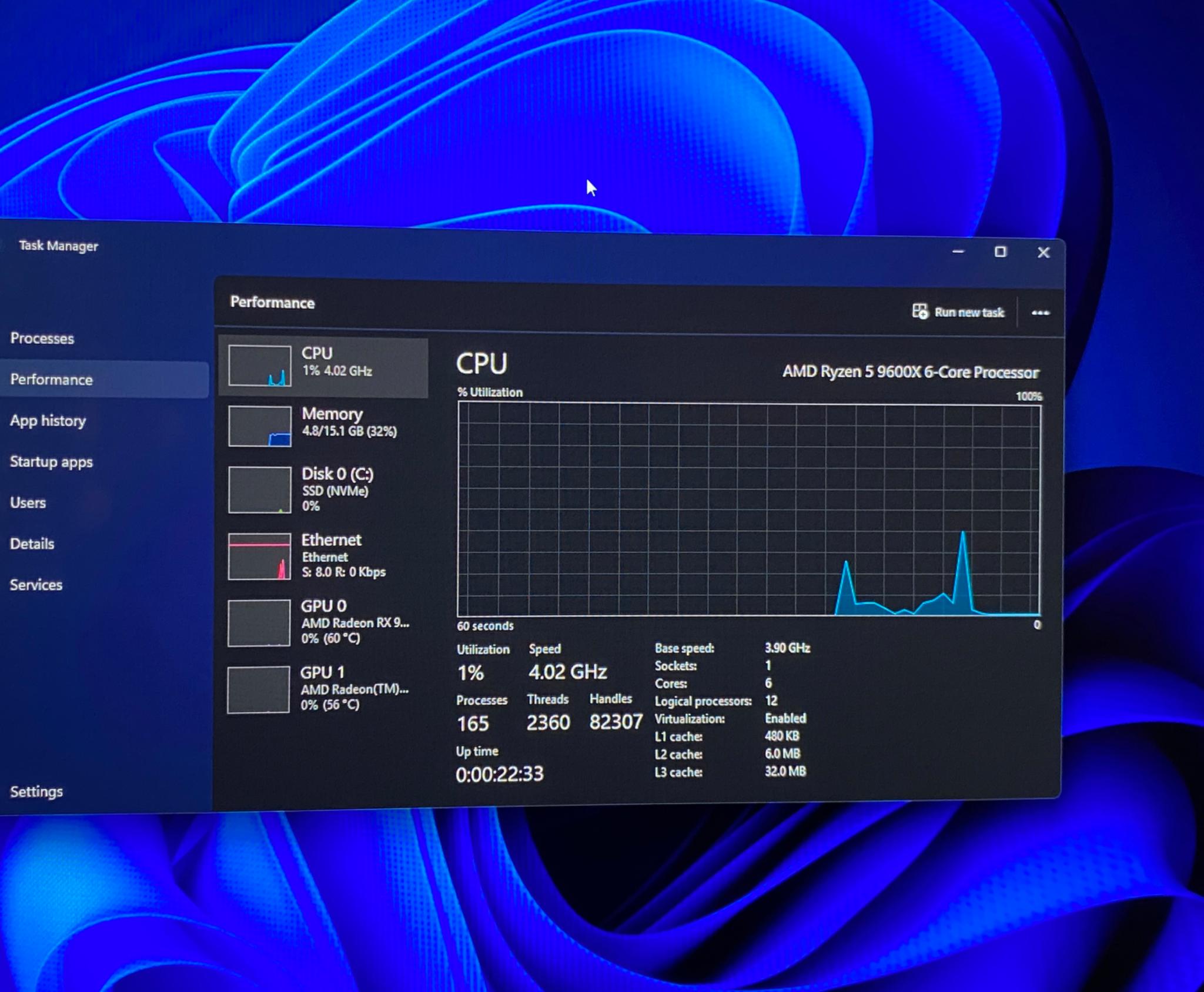
Task: Minimize the Task Manager window
Action: coord(958,252)
